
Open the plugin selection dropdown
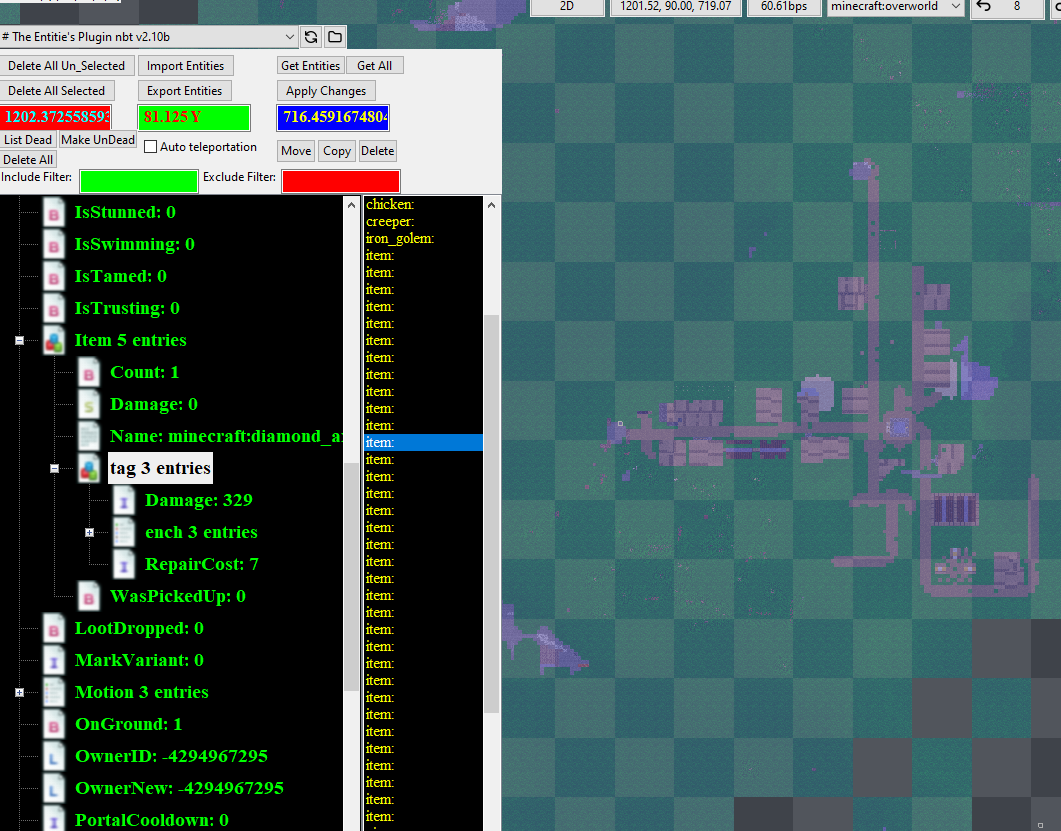[x=290, y=37]
